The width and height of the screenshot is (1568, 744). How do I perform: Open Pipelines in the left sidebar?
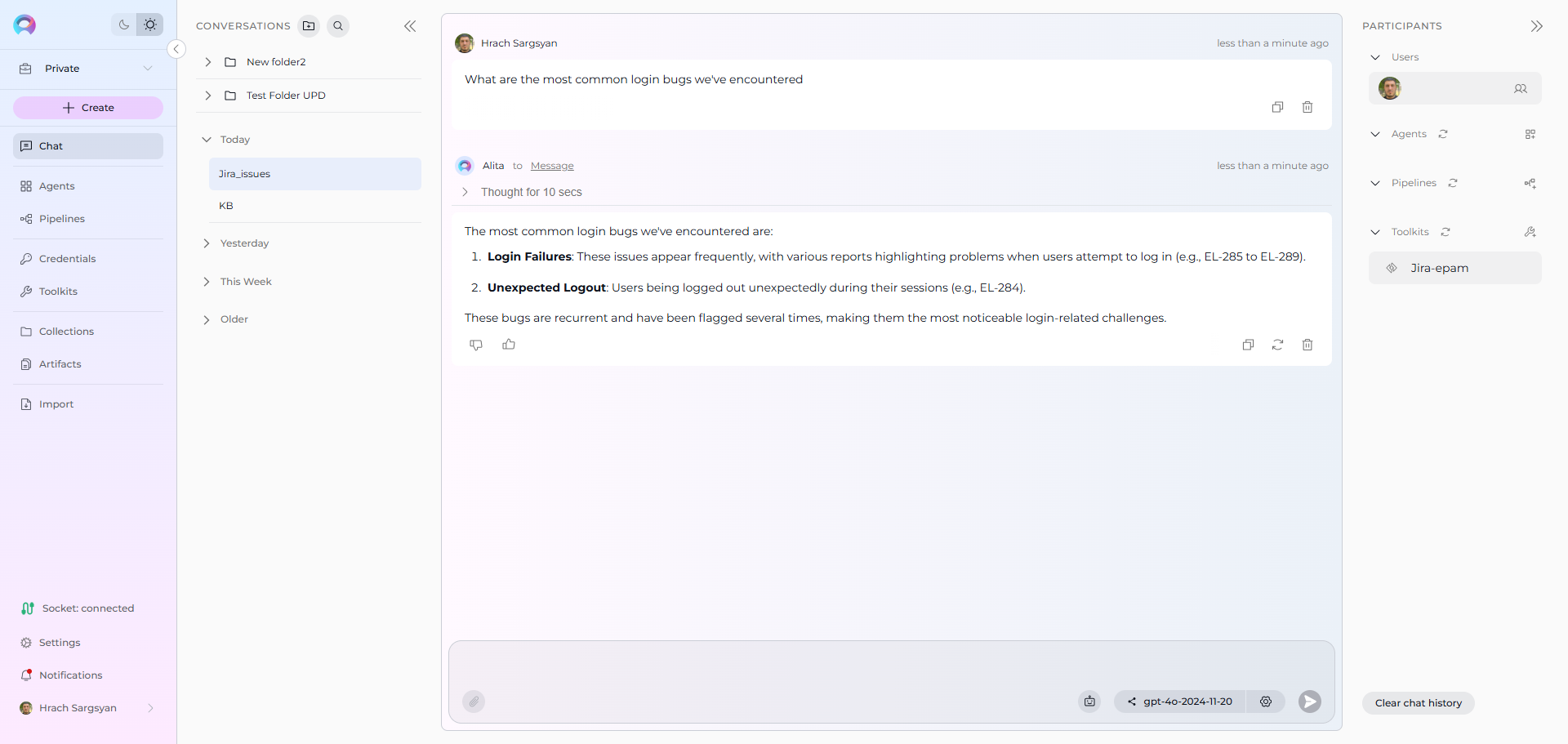tap(61, 219)
